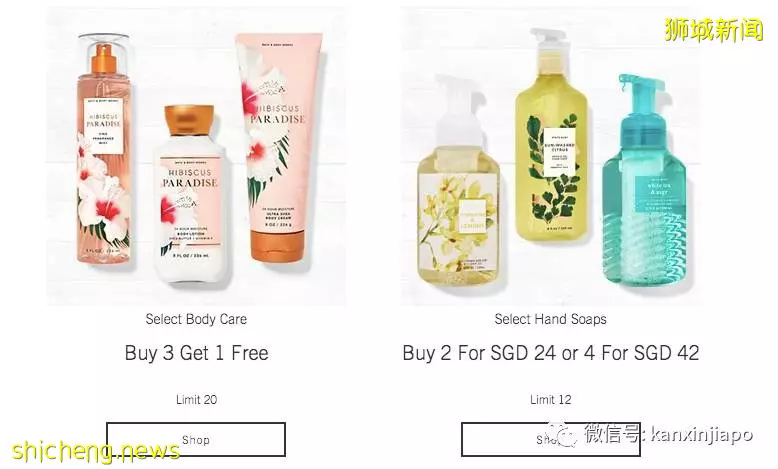The height and width of the screenshot is (469, 778).
Task: Click the 狮城新闻 watermark at top right
Action: pos(714,29)
